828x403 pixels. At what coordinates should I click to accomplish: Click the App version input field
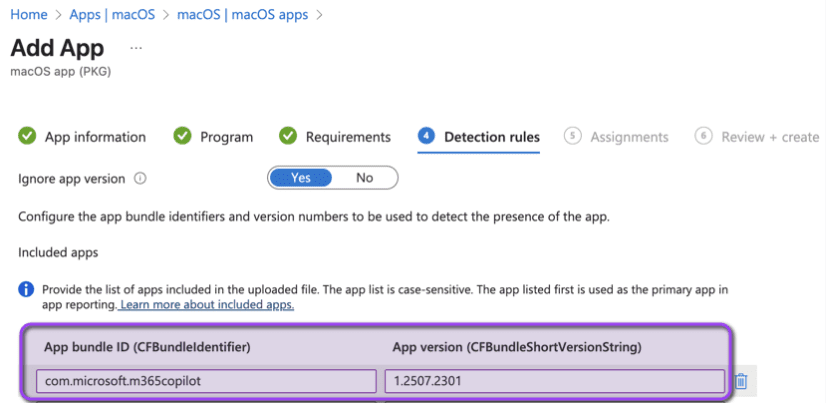click(554, 381)
